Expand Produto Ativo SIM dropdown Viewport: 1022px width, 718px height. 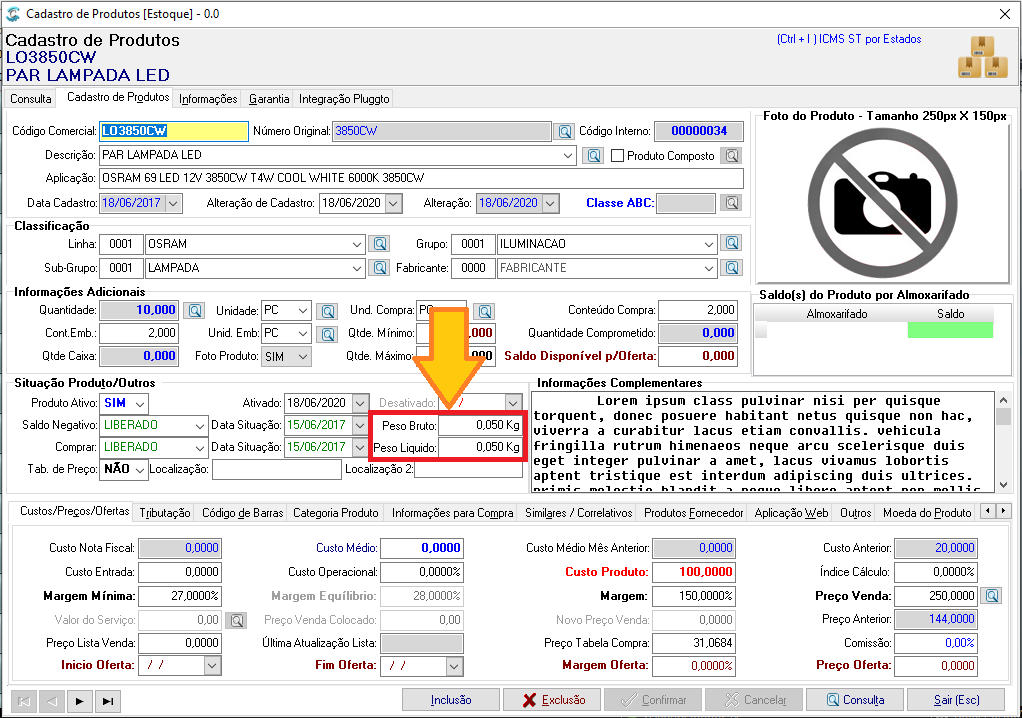[x=141, y=403]
